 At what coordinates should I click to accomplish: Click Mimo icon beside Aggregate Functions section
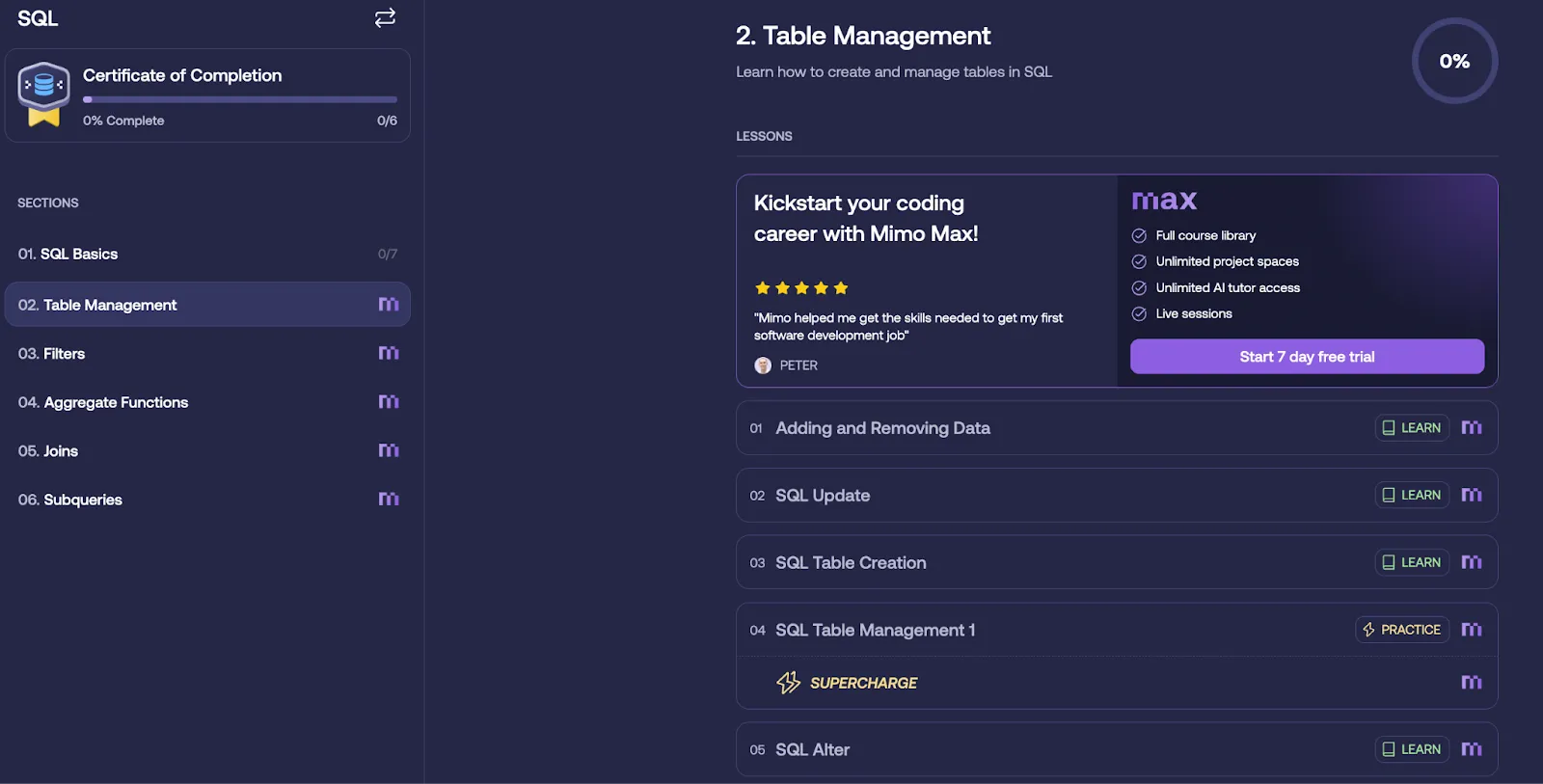point(389,401)
